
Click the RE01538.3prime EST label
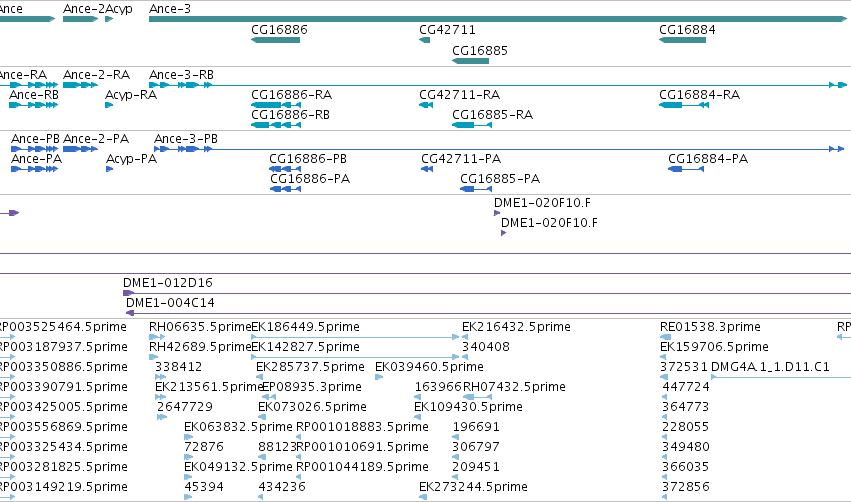pyautogui.click(x=710, y=327)
